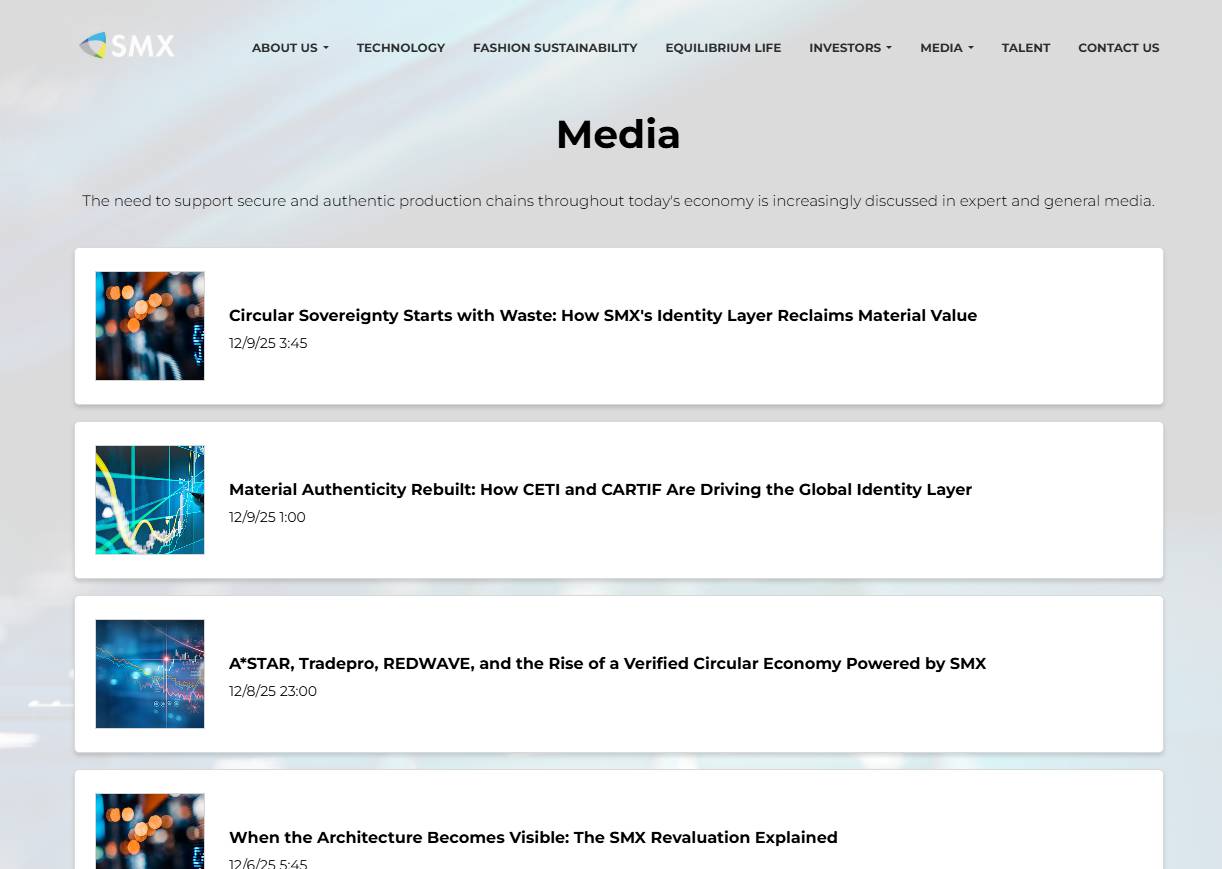The width and height of the screenshot is (1222, 869).
Task: Click the date 12/8/25 23:00
Action: [273, 691]
